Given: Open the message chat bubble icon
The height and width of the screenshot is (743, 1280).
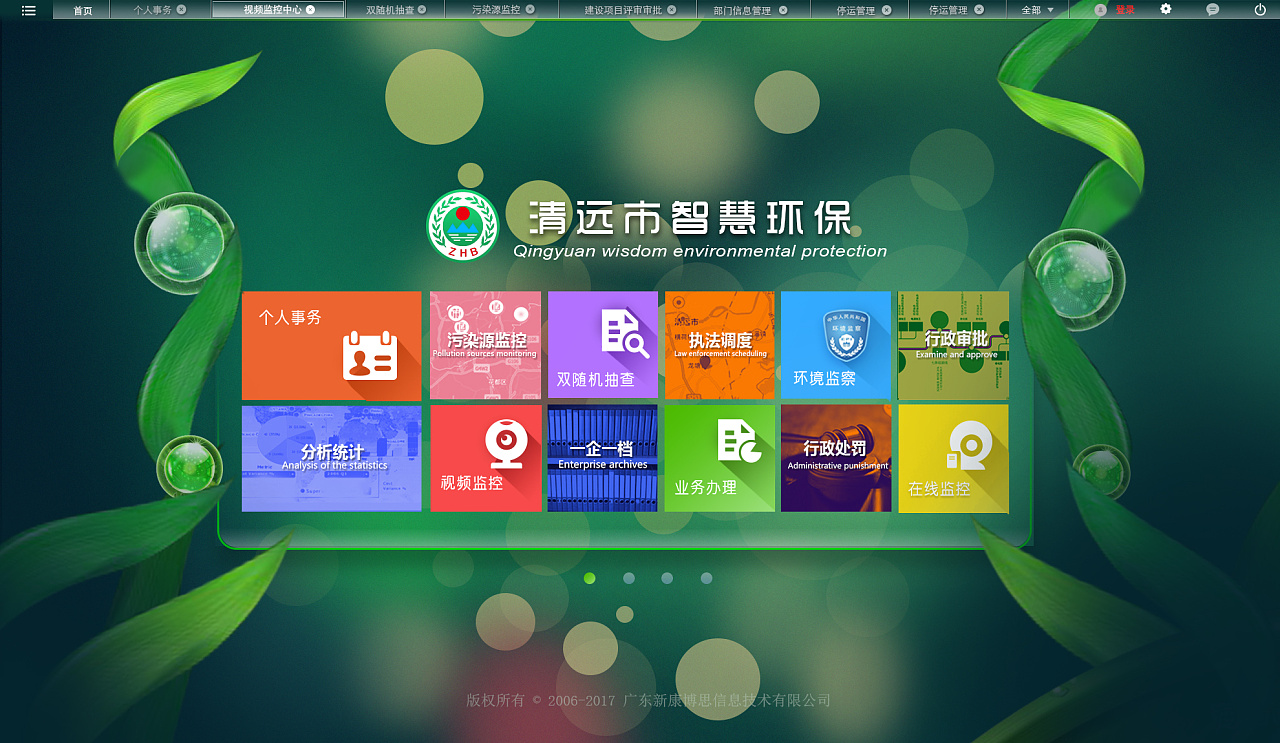Looking at the screenshot, I should (x=1213, y=9).
